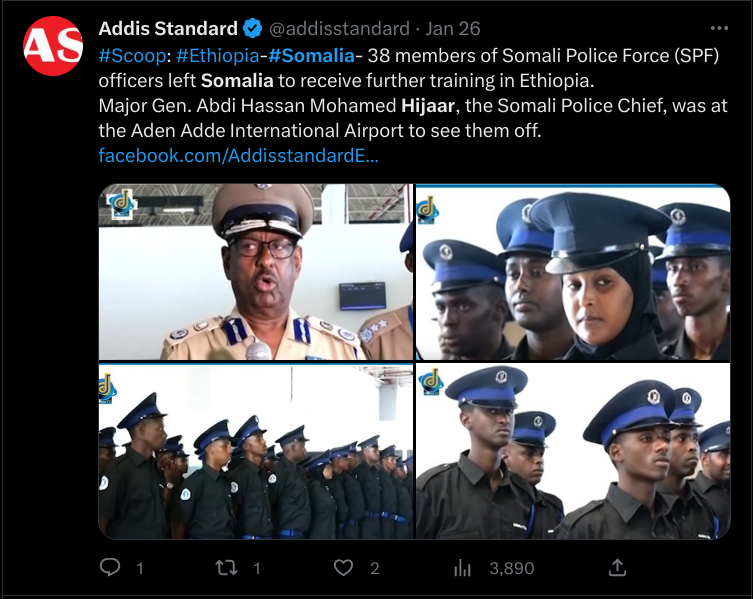Click the share upload icon

tap(617, 567)
